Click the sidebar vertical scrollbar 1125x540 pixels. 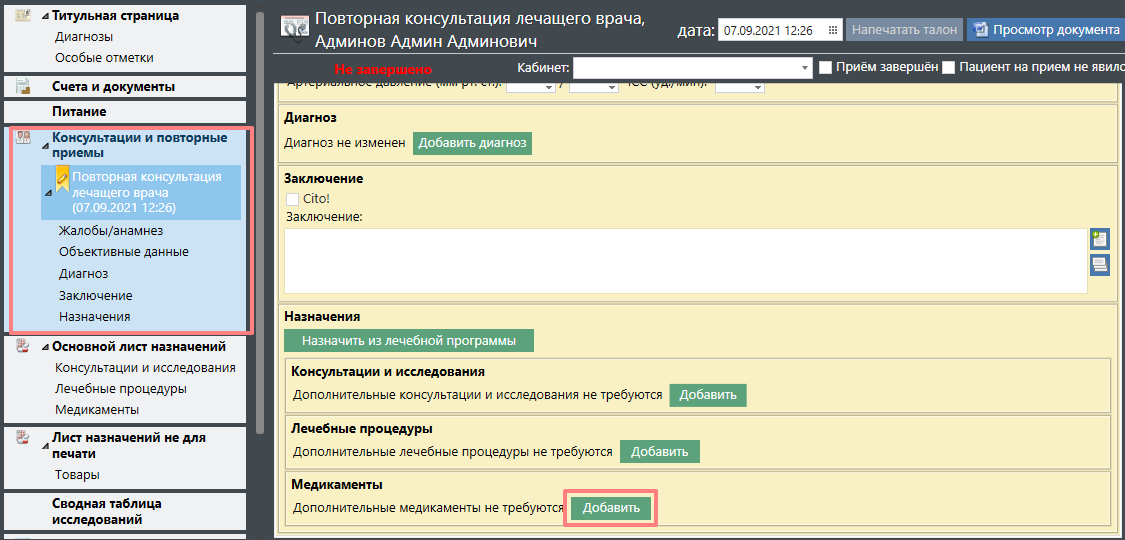tap(260, 200)
